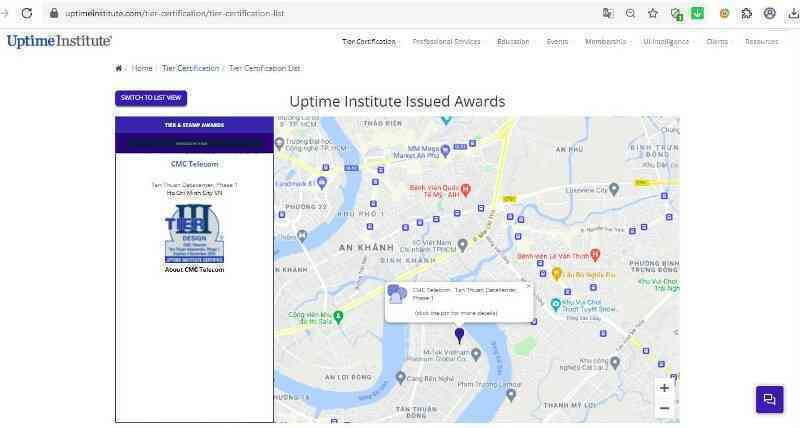
Task: Click the Cảng Bến Nghé map marker
Action: [401, 378]
